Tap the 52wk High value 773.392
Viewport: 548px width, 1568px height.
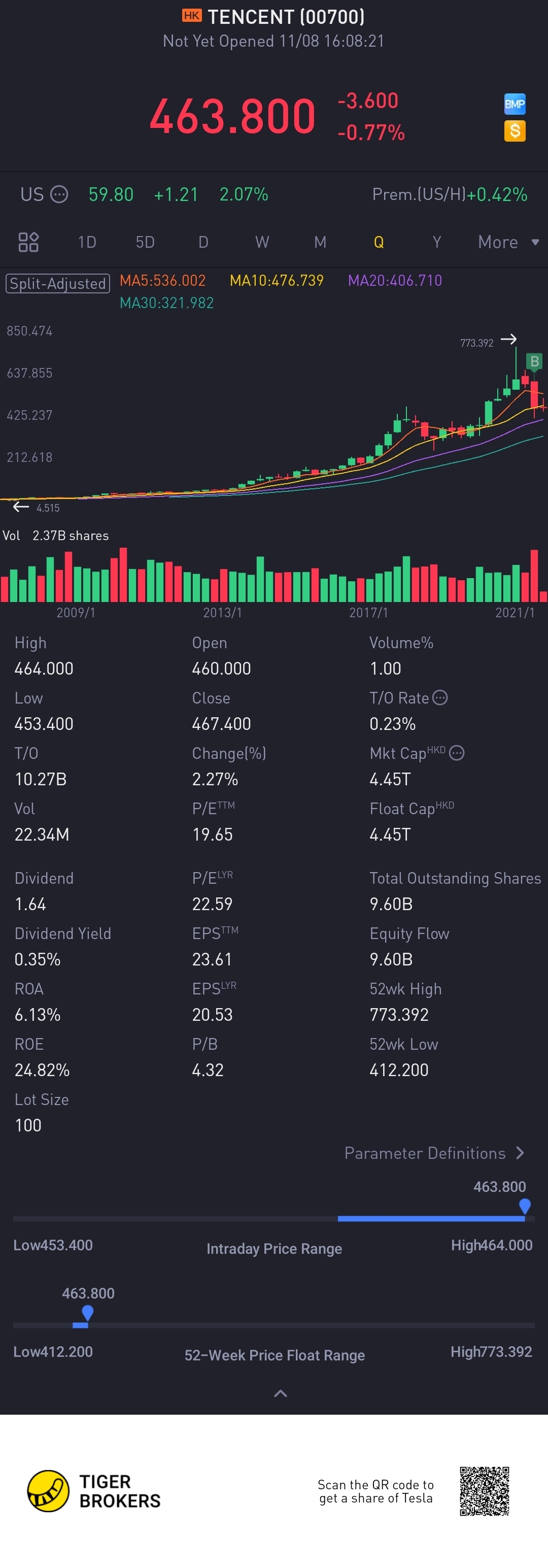point(399,1015)
